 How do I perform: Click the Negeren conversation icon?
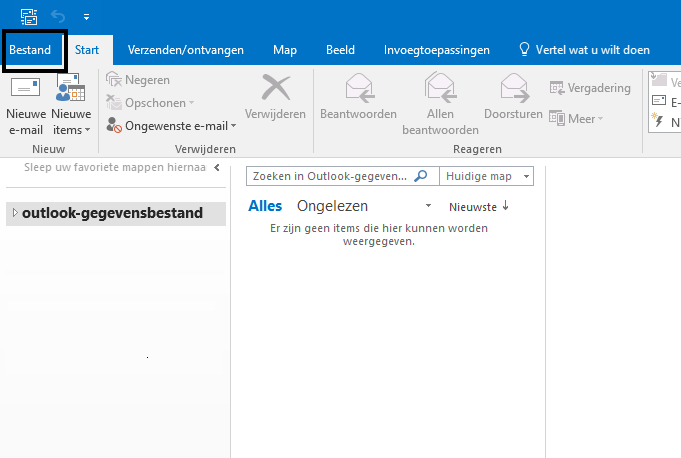[114, 80]
